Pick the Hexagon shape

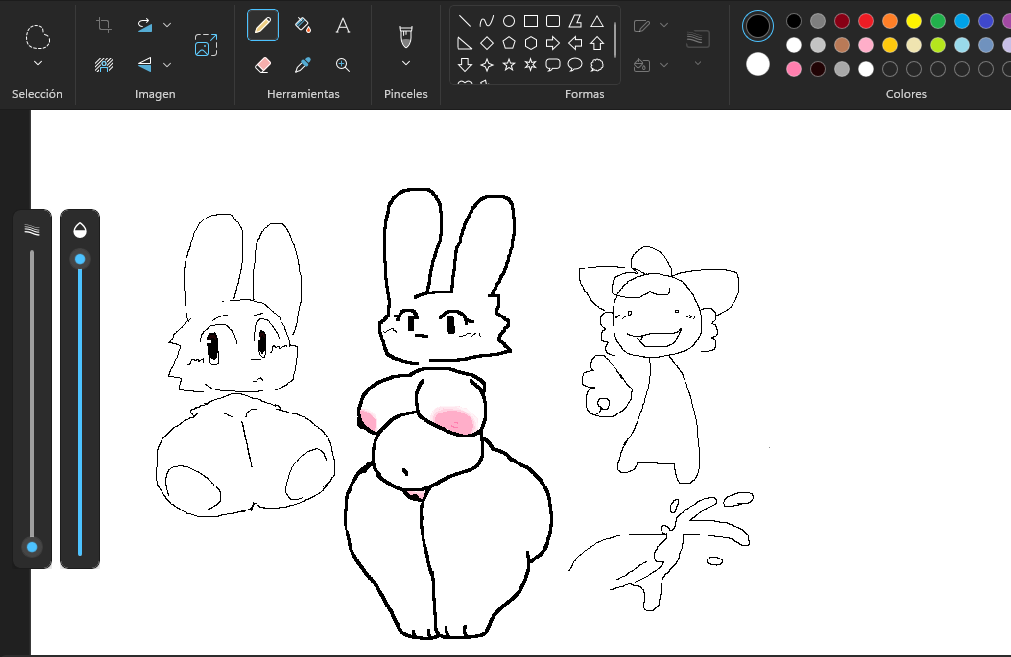(531, 43)
